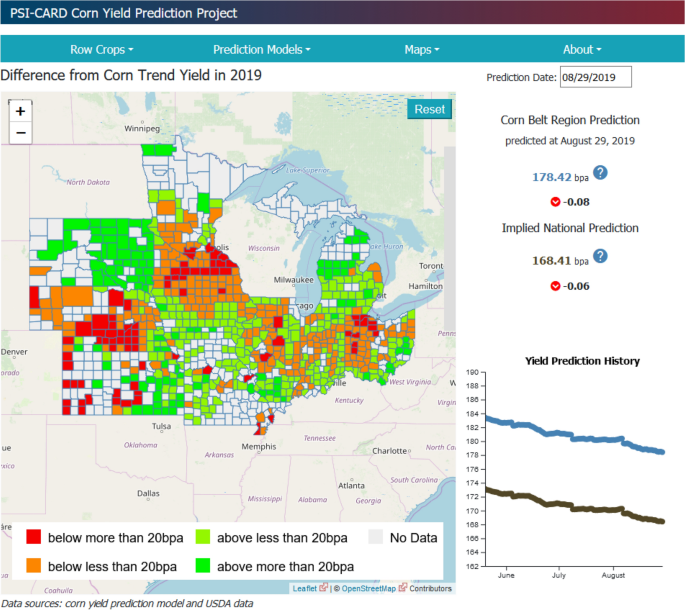Click help icon beside Implied National prediction value

pos(600,257)
